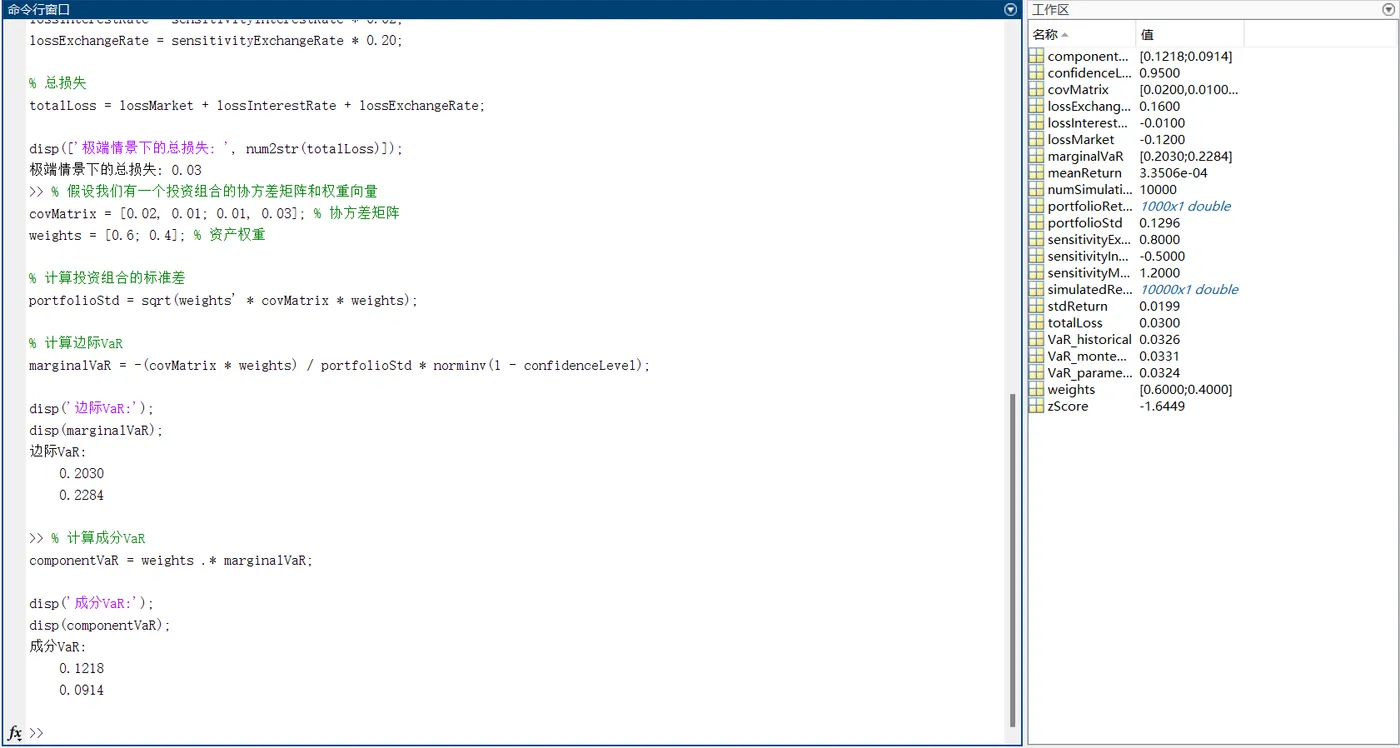
Task: Click the sensitivityEx... variable icon
Action: [1037, 240]
